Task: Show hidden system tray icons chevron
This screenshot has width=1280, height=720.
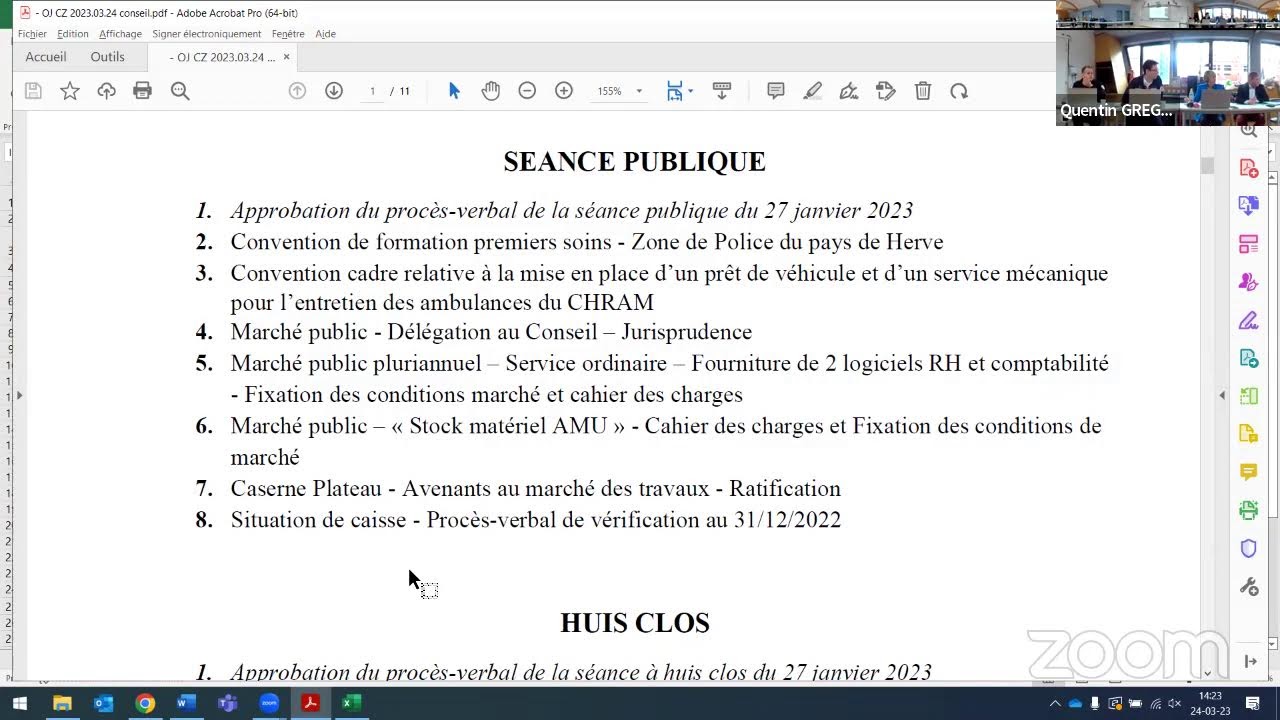Action: point(1055,703)
